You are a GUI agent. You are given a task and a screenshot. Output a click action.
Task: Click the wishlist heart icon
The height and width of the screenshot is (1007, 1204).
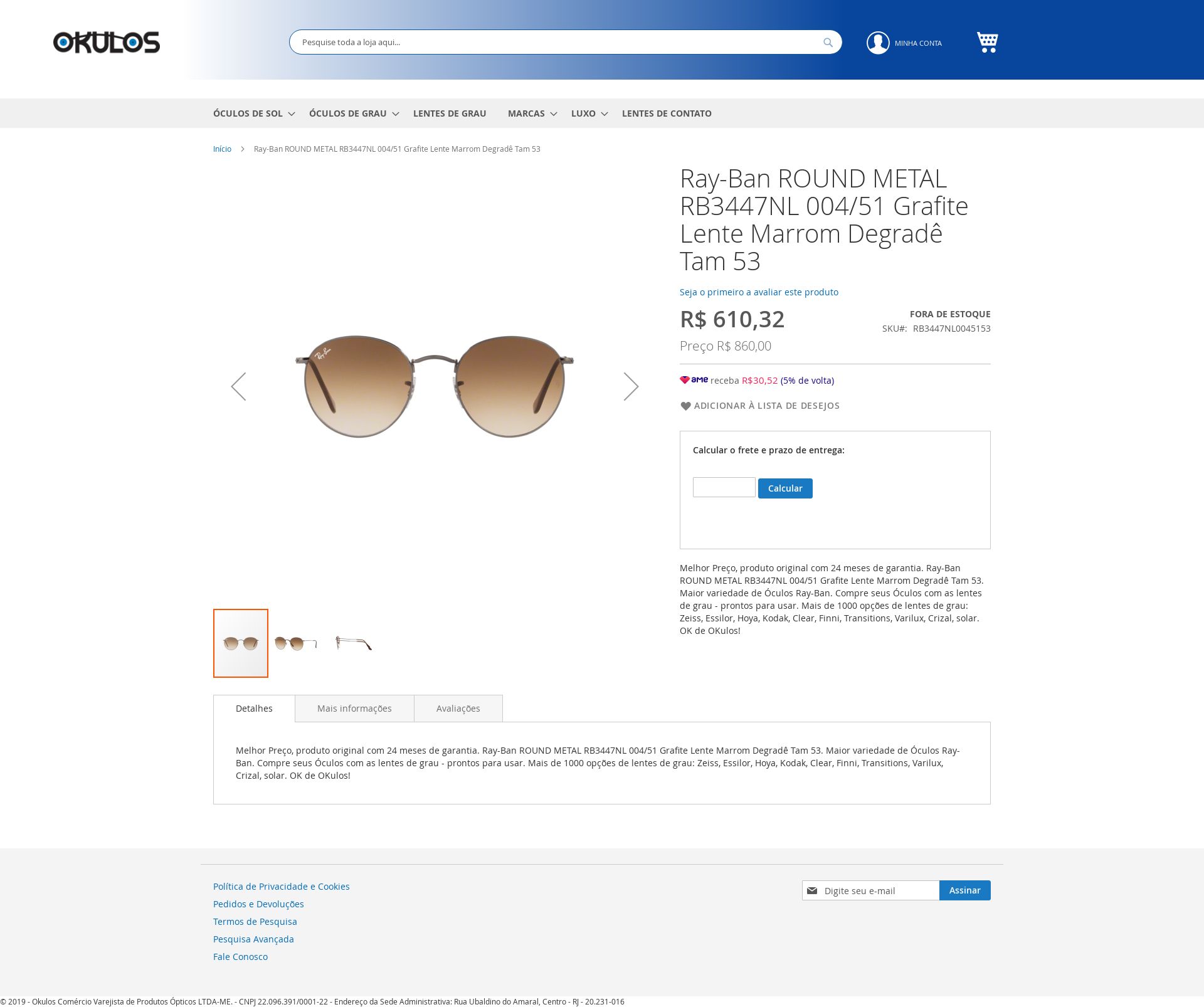coord(685,406)
